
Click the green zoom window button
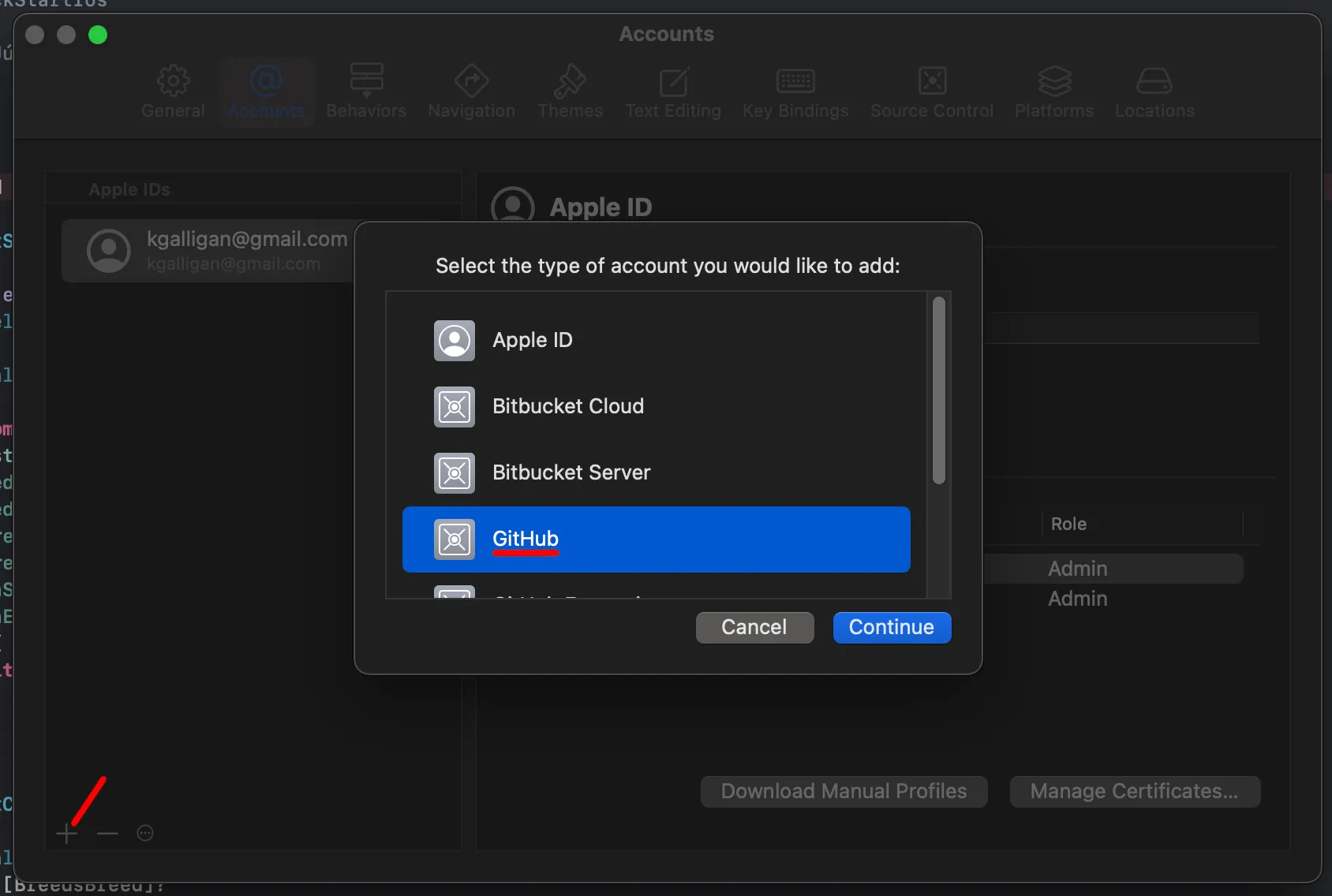point(98,35)
